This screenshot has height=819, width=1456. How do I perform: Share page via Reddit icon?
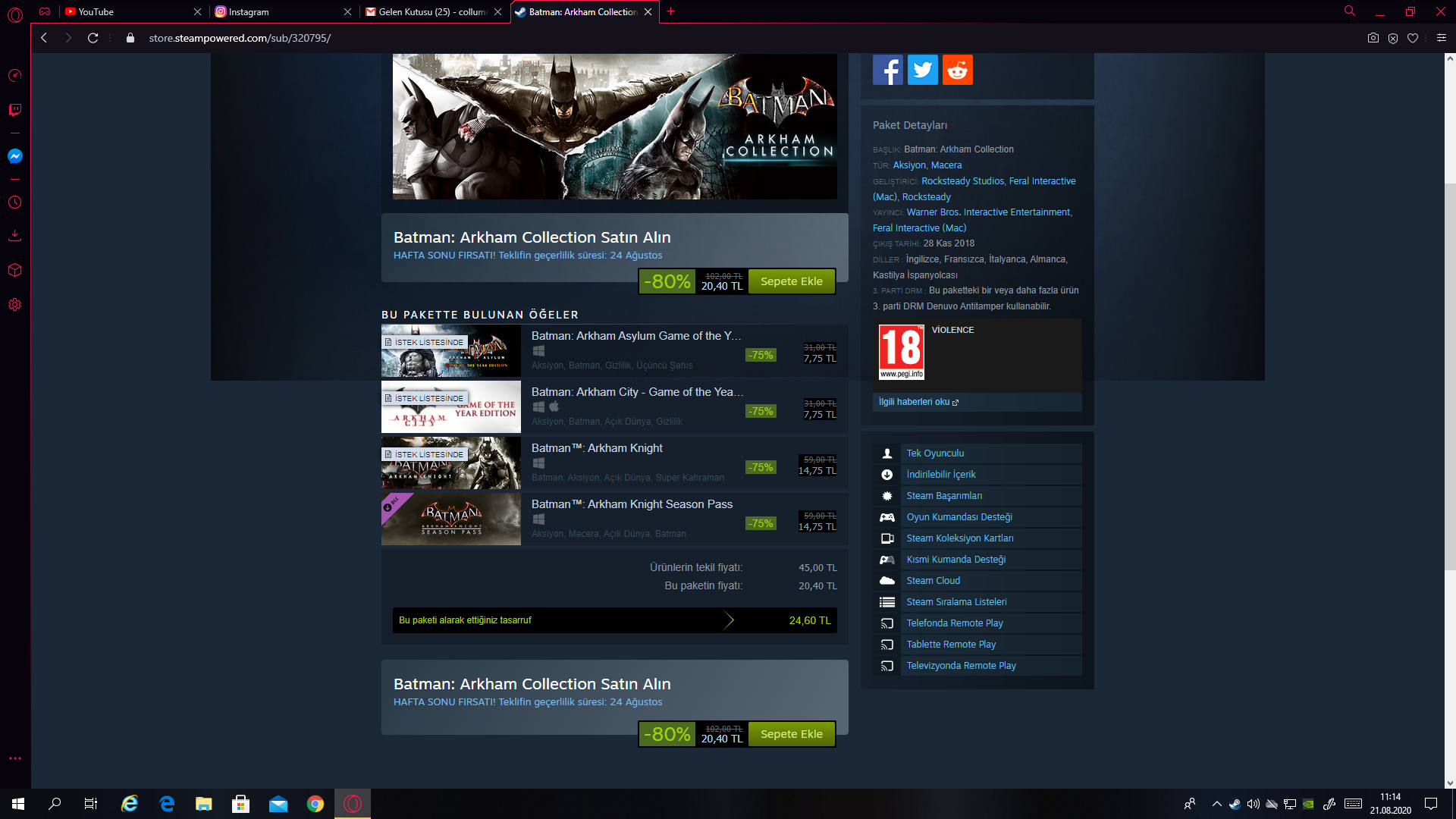click(x=957, y=70)
